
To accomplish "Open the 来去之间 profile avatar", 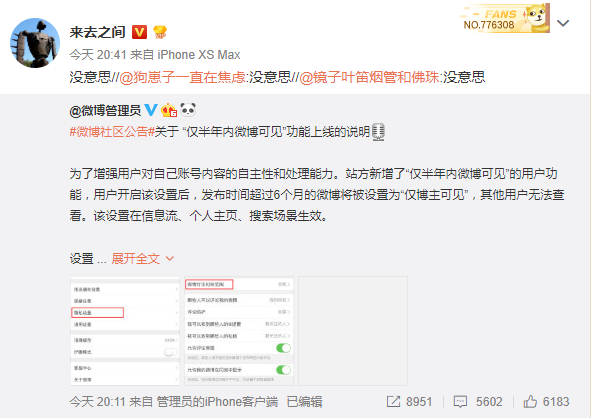I will pos(35,43).
